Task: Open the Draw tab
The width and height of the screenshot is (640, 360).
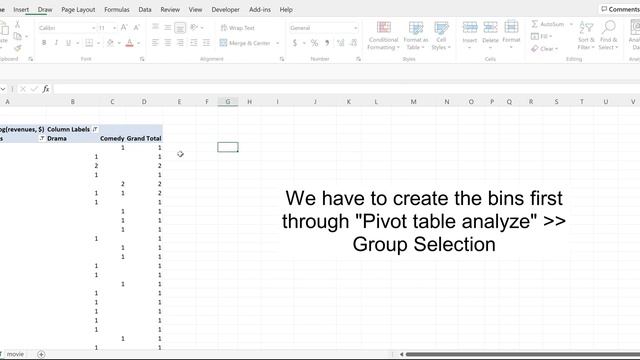Action: pos(45,9)
